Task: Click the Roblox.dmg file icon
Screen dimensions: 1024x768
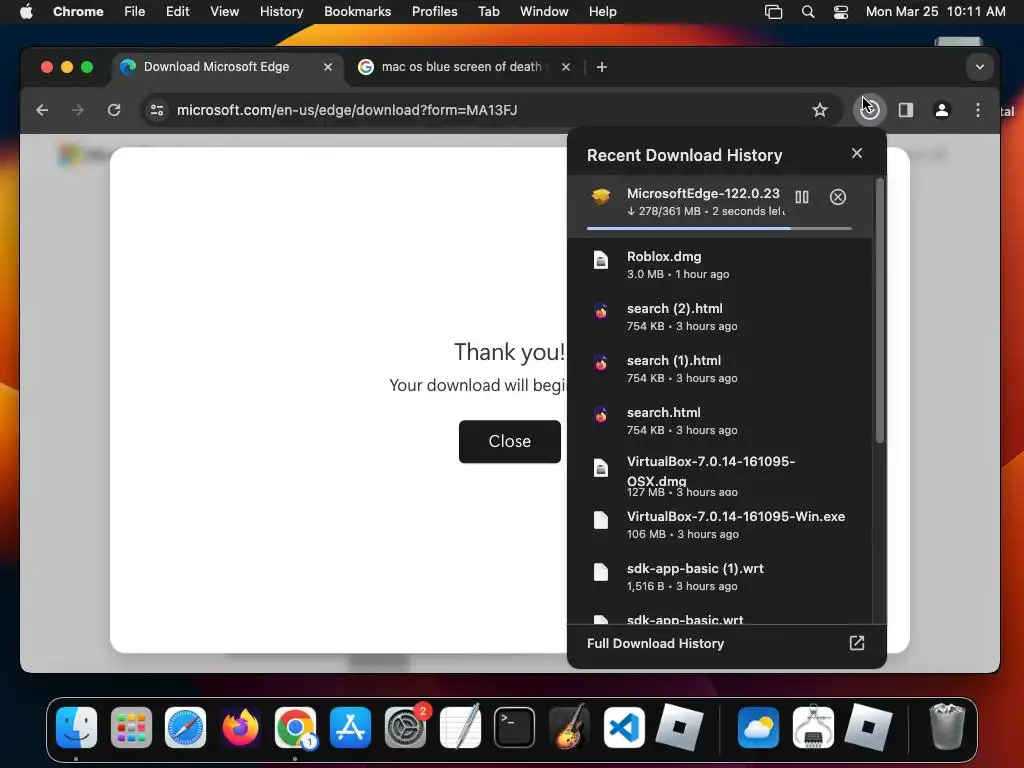Action: coord(601,260)
